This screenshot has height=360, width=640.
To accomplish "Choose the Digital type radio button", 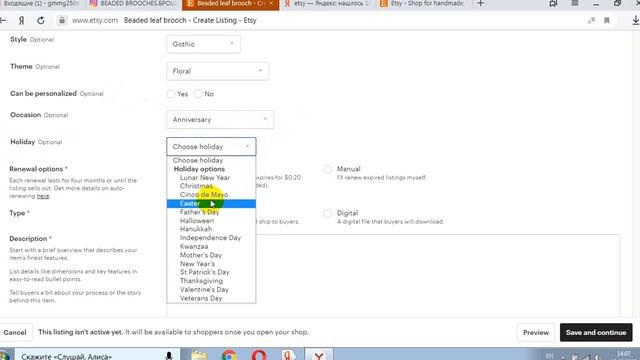I will [327, 213].
